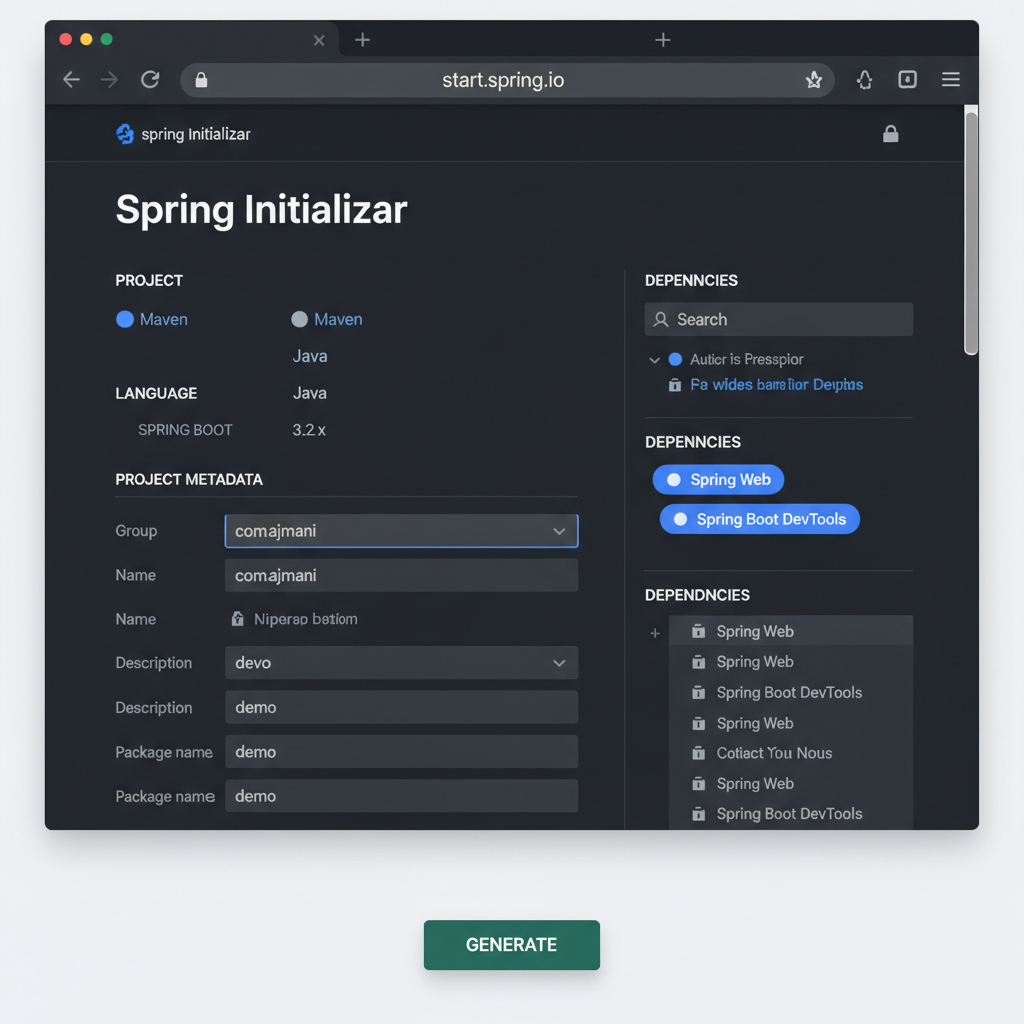The width and height of the screenshot is (1024, 1024).
Task: Collapse the Autier is Presspior chevron
Action: click(x=654, y=360)
